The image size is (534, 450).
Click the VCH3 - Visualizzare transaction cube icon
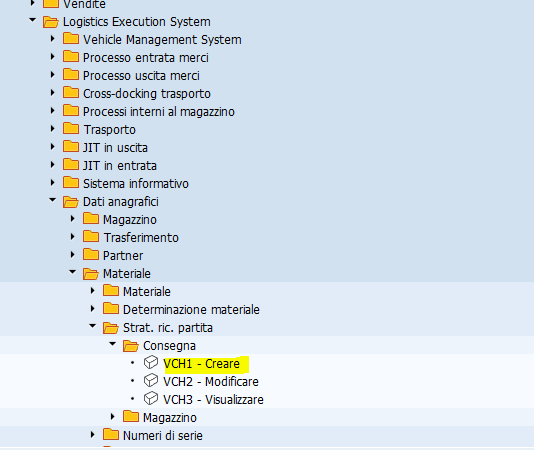click(151, 399)
